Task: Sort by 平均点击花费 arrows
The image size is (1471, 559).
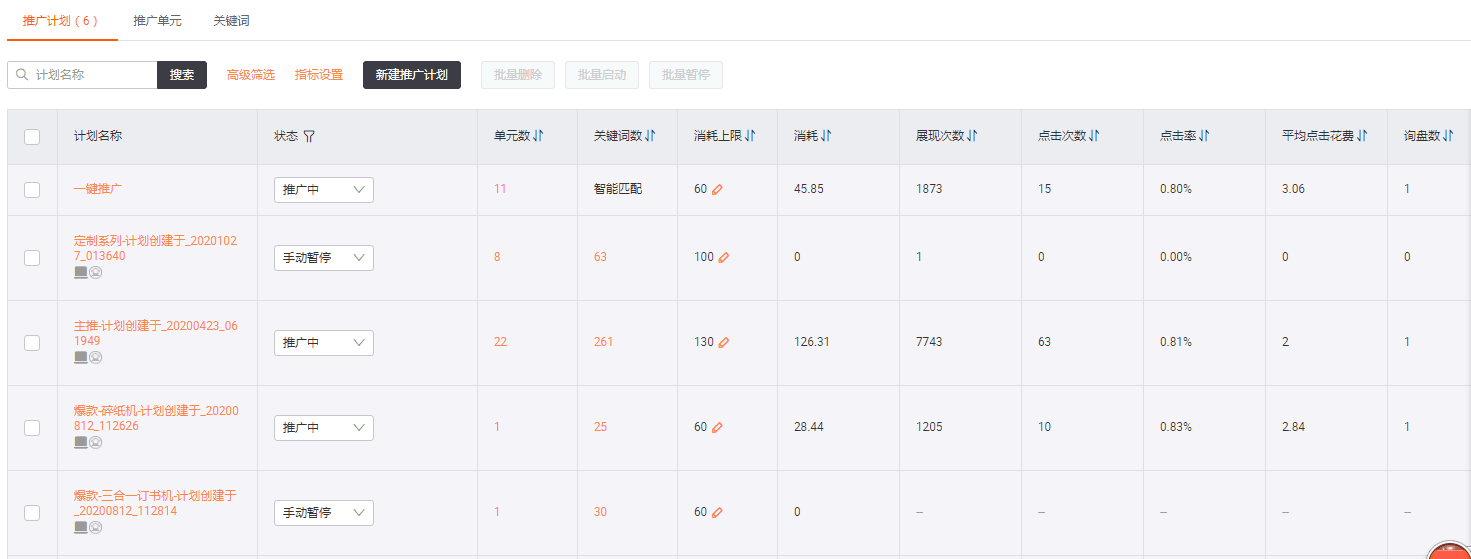Action: point(1362,136)
